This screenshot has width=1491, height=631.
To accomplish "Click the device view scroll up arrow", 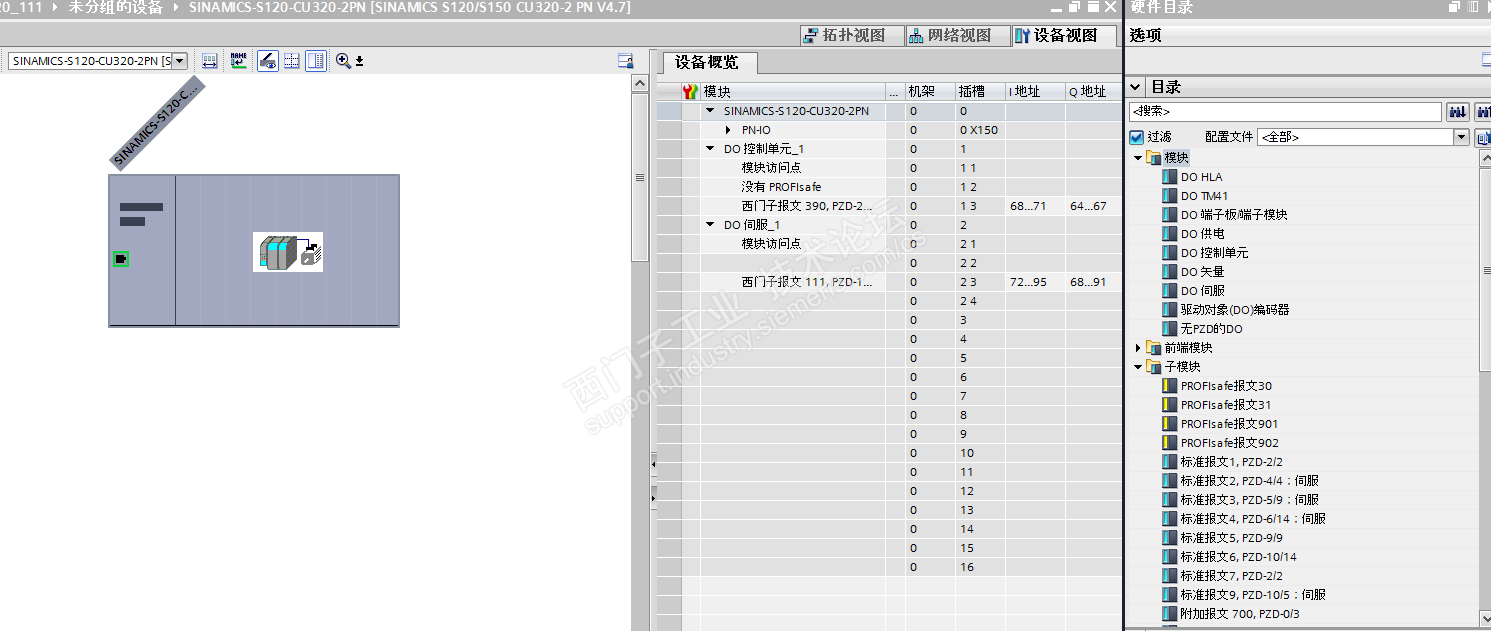I will 640,84.
